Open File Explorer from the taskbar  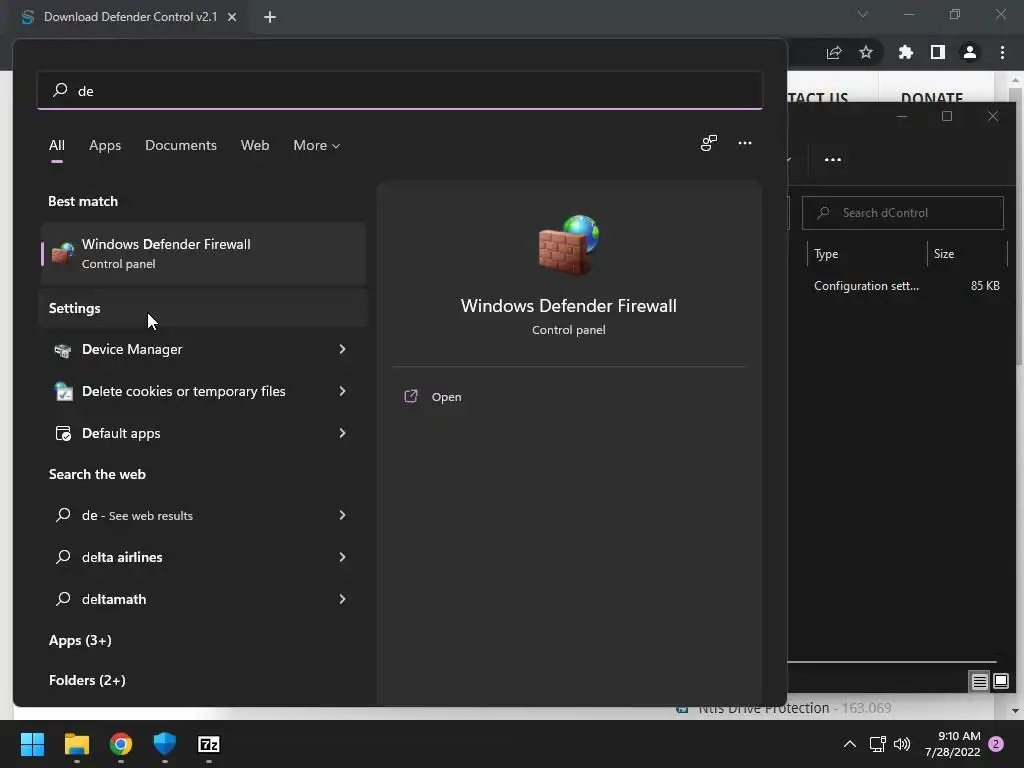tap(76, 744)
